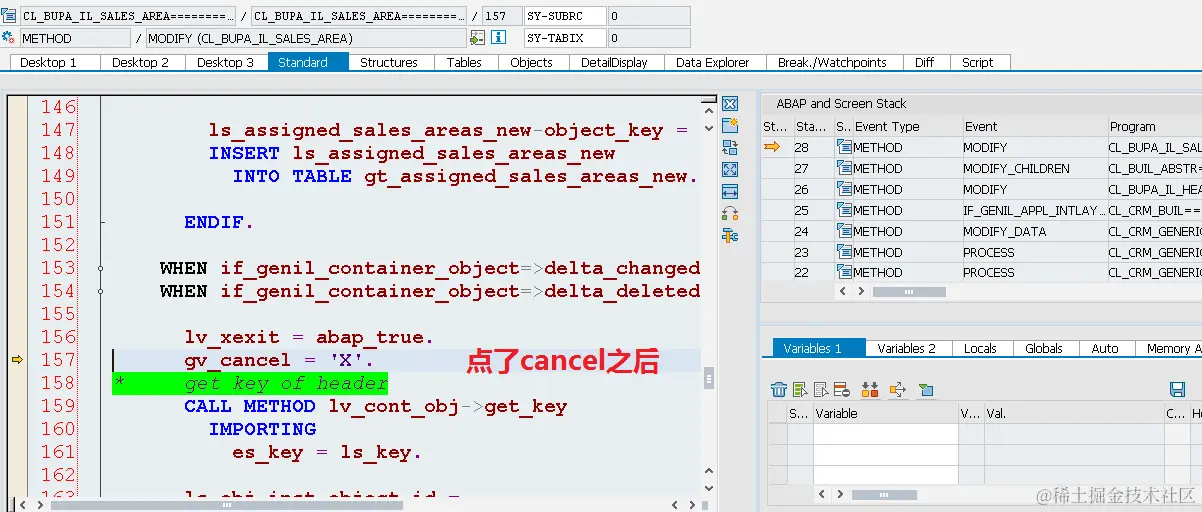Screen dimensions: 1202x512
Task: Click the first empty Variable input cell
Action: click(885, 433)
